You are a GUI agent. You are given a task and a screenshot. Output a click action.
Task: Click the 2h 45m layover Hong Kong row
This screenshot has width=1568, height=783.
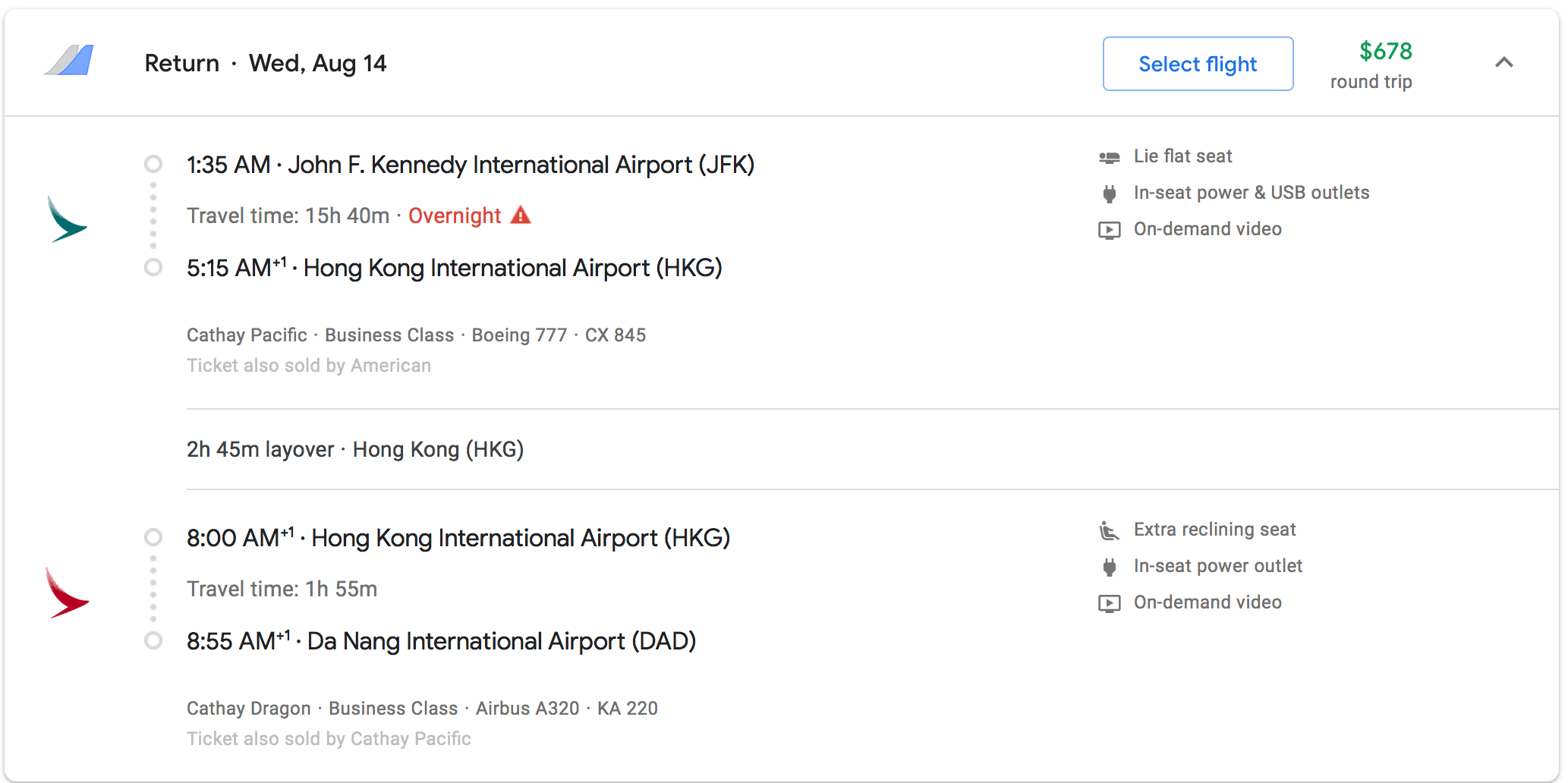(x=355, y=449)
